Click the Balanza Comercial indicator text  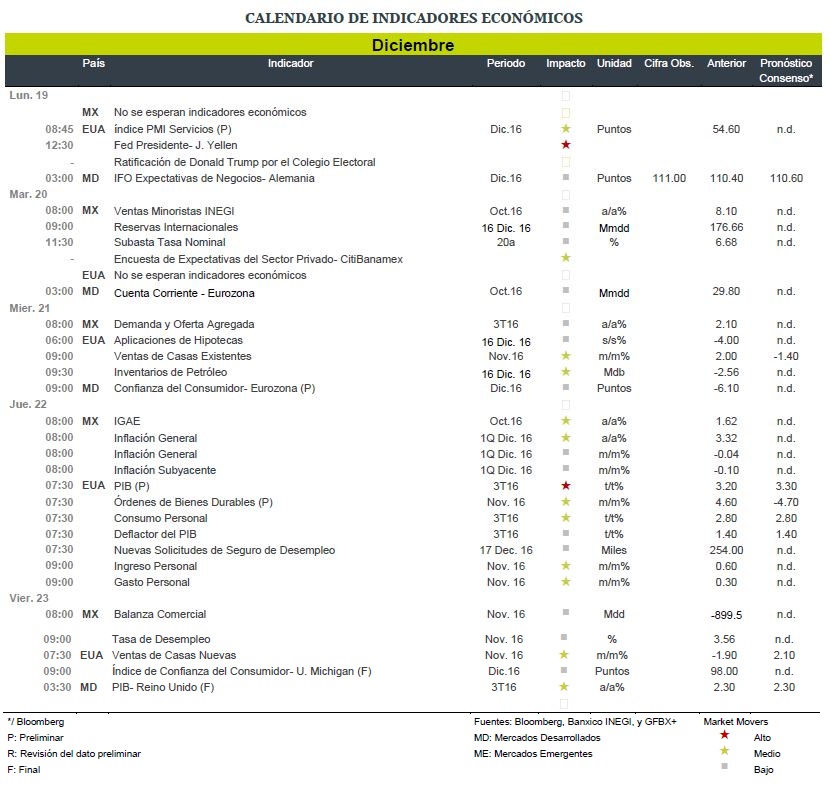coord(160,614)
